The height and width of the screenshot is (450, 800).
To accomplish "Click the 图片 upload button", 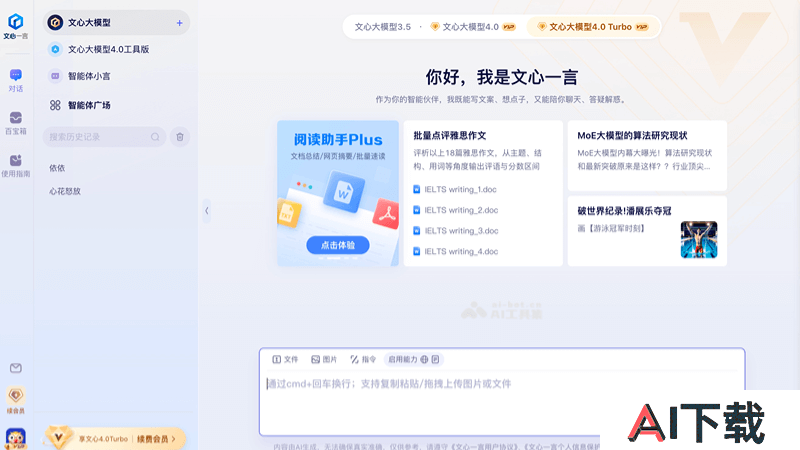I will click(324, 359).
